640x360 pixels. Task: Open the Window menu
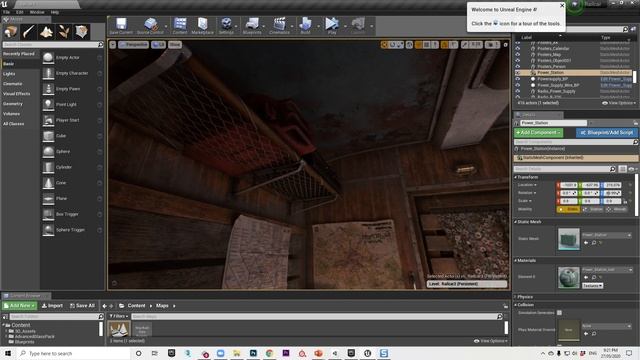pyautogui.click(x=37, y=12)
